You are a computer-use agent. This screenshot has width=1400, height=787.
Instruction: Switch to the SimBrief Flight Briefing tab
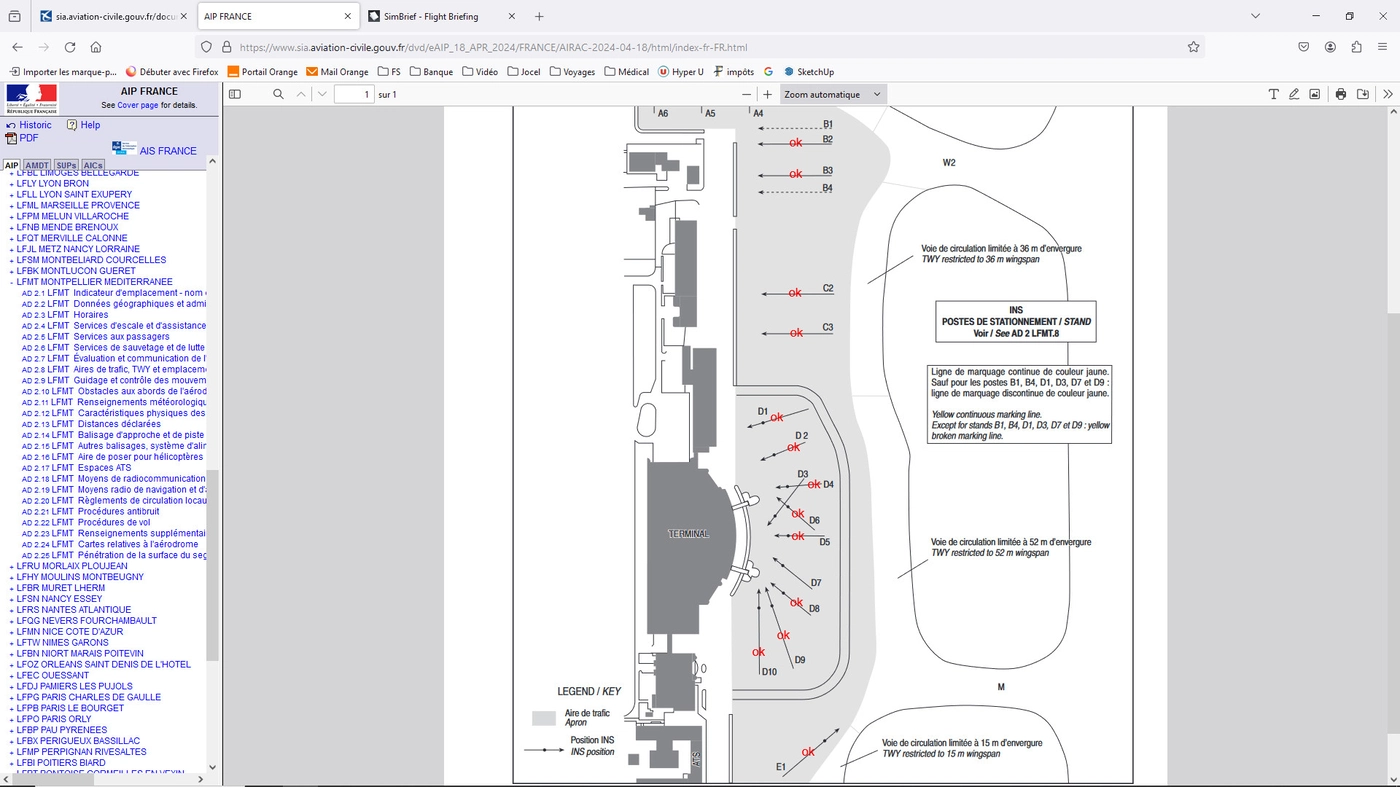tap(432, 16)
